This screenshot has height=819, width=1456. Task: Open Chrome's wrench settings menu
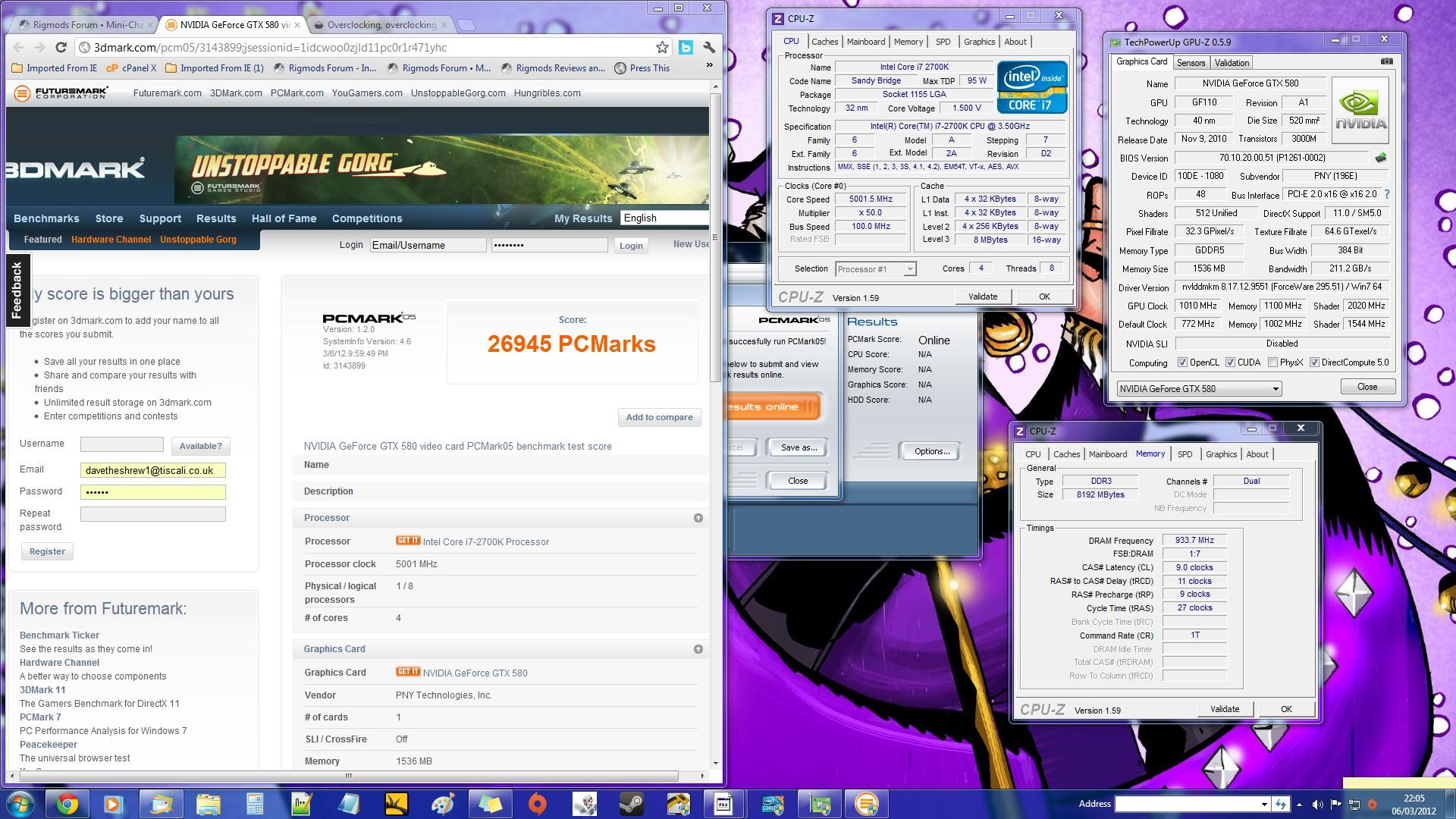tap(709, 47)
